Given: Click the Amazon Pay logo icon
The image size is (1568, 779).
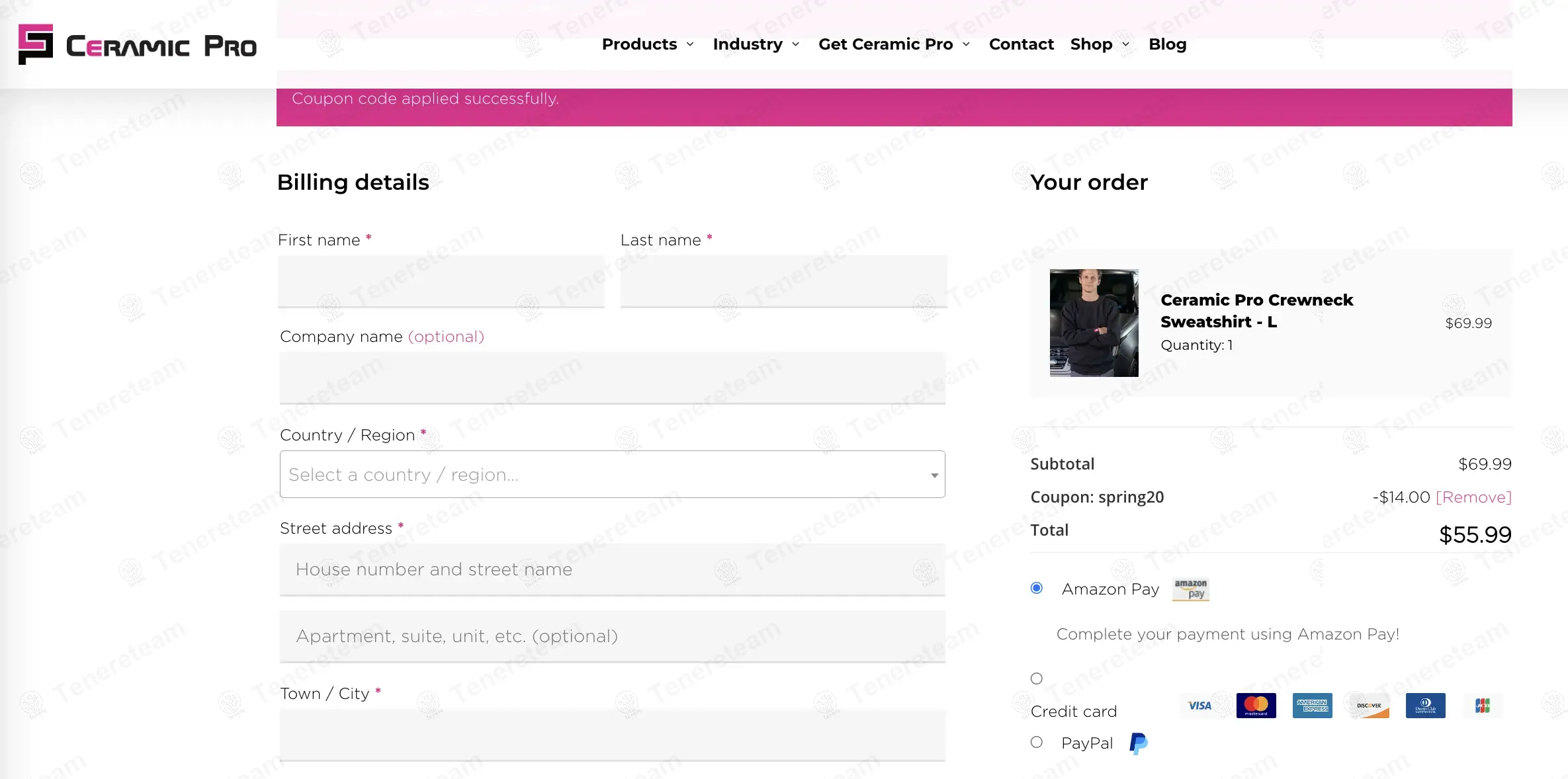Looking at the screenshot, I should (1190, 589).
